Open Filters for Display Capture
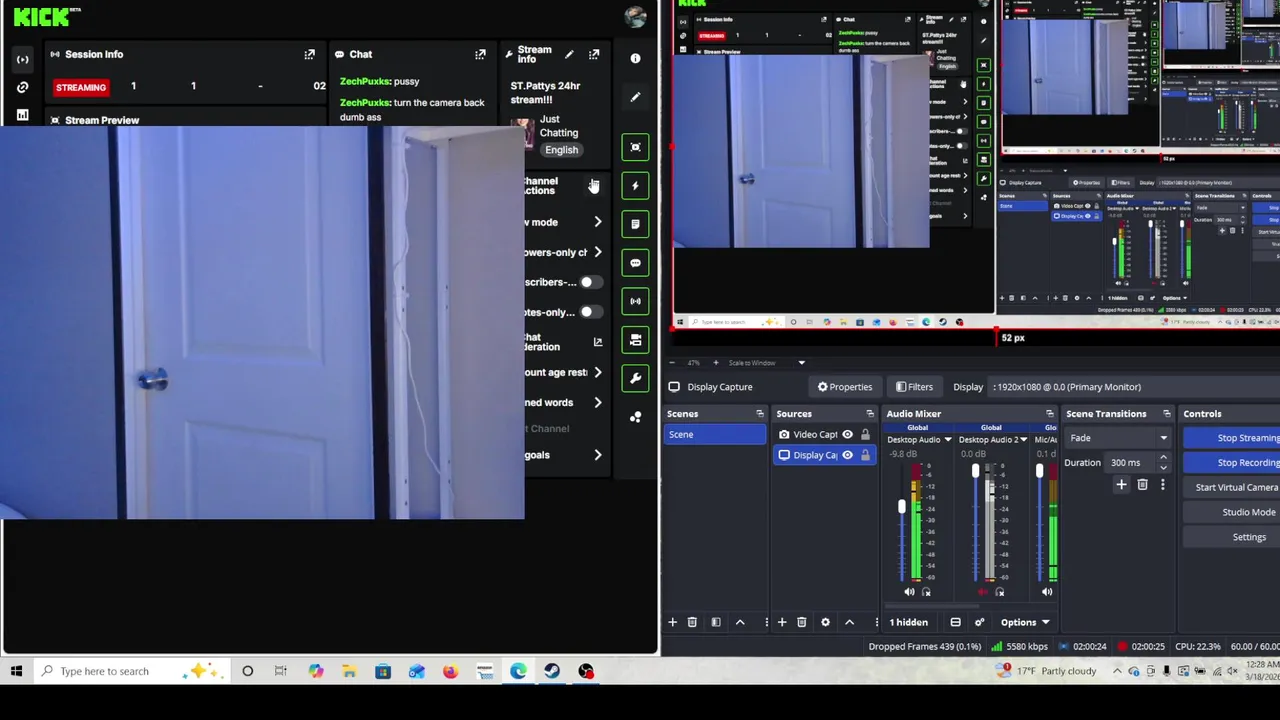The height and width of the screenshot is (720, 1280). 914,387
